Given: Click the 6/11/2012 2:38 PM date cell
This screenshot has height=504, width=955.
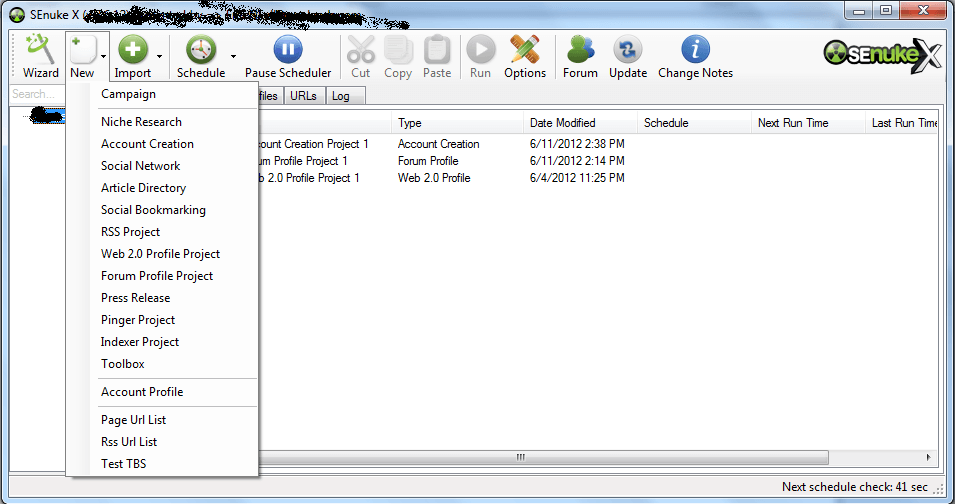Looking at the screenshot, I should pyautogui.click(x=577, y=144).
